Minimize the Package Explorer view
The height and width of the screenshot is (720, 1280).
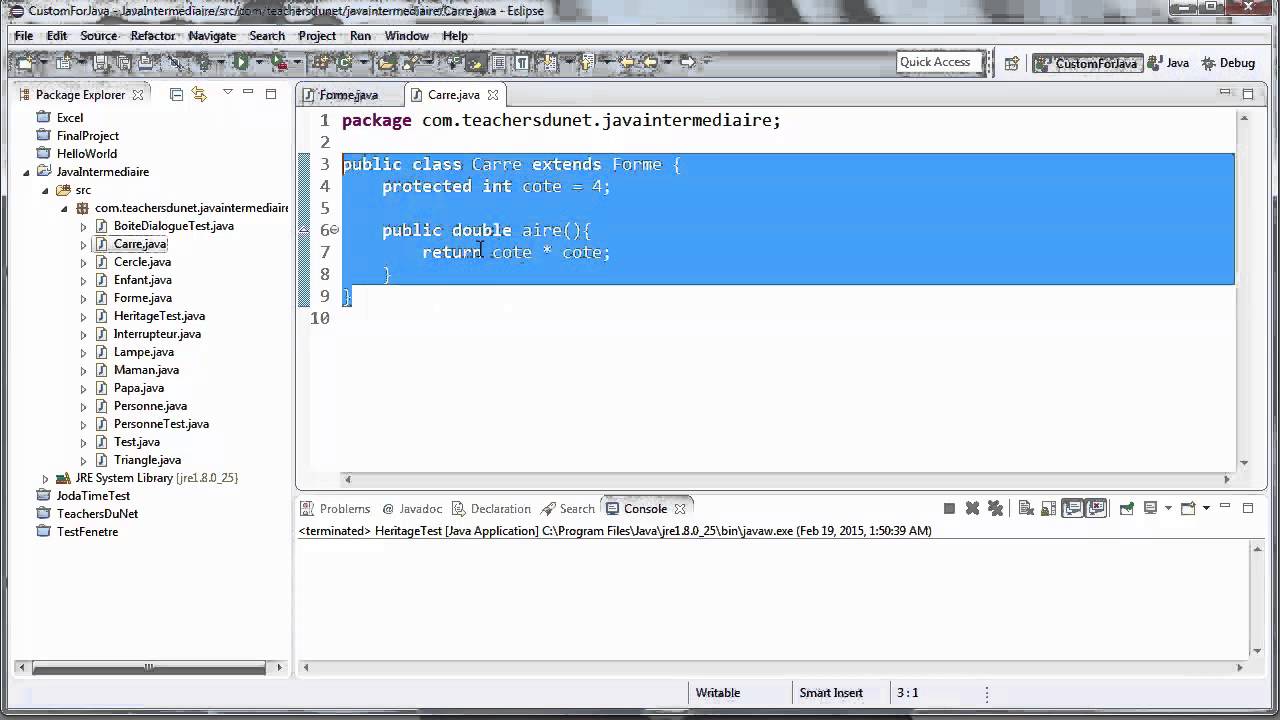coord(249,94)
